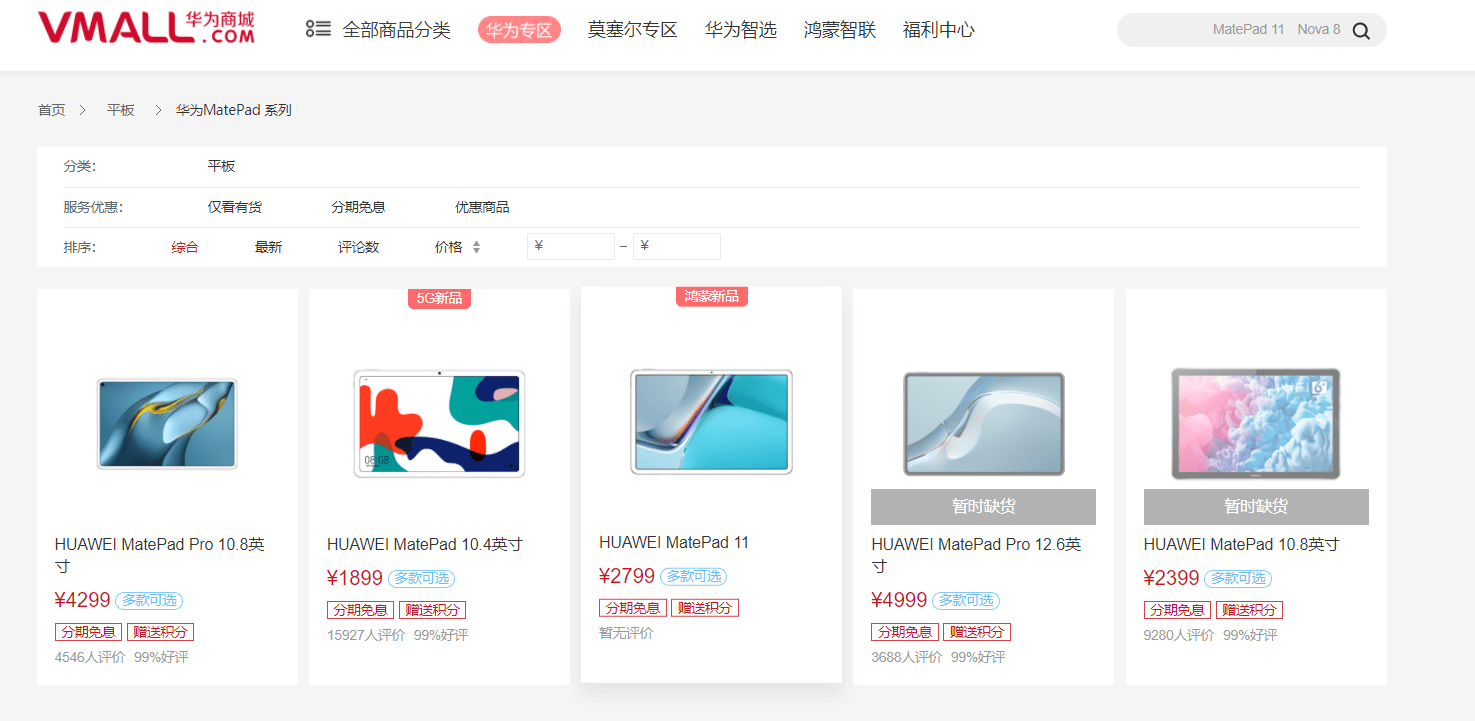The height and width of the screenshot is (721, 1475).
Task: Click 暂无评价 under MatePad 11
Action: click(x=626, y=634)
